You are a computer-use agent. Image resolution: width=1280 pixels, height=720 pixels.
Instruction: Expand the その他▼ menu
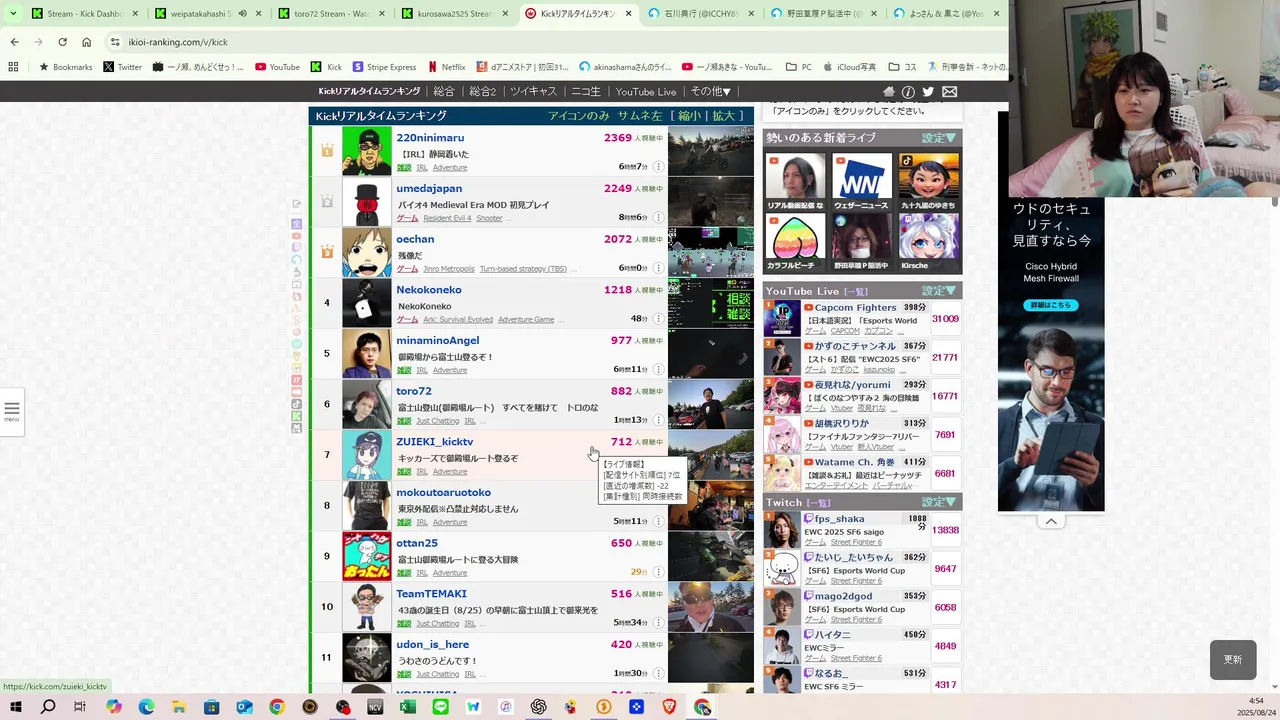coord(710,91)
